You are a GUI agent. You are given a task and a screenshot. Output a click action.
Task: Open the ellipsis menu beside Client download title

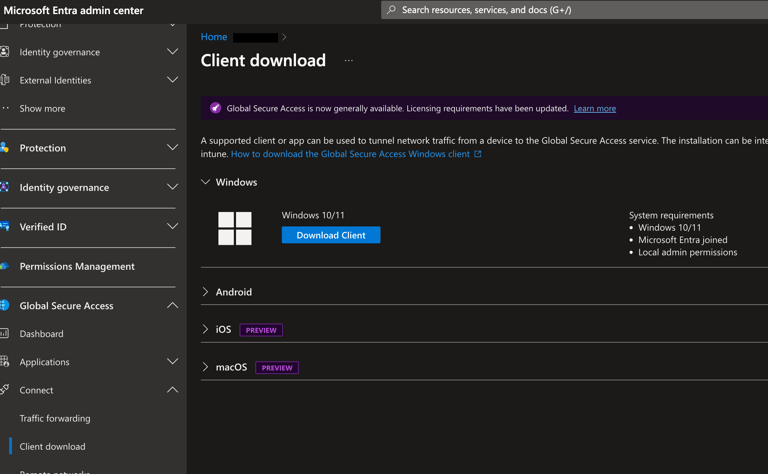348,61
